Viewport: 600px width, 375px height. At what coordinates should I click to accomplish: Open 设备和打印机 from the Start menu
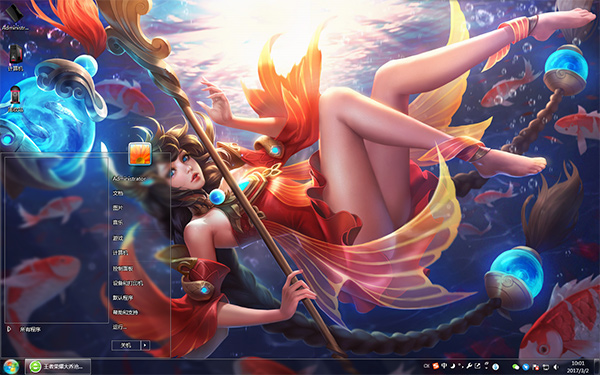tap(128, 284)
